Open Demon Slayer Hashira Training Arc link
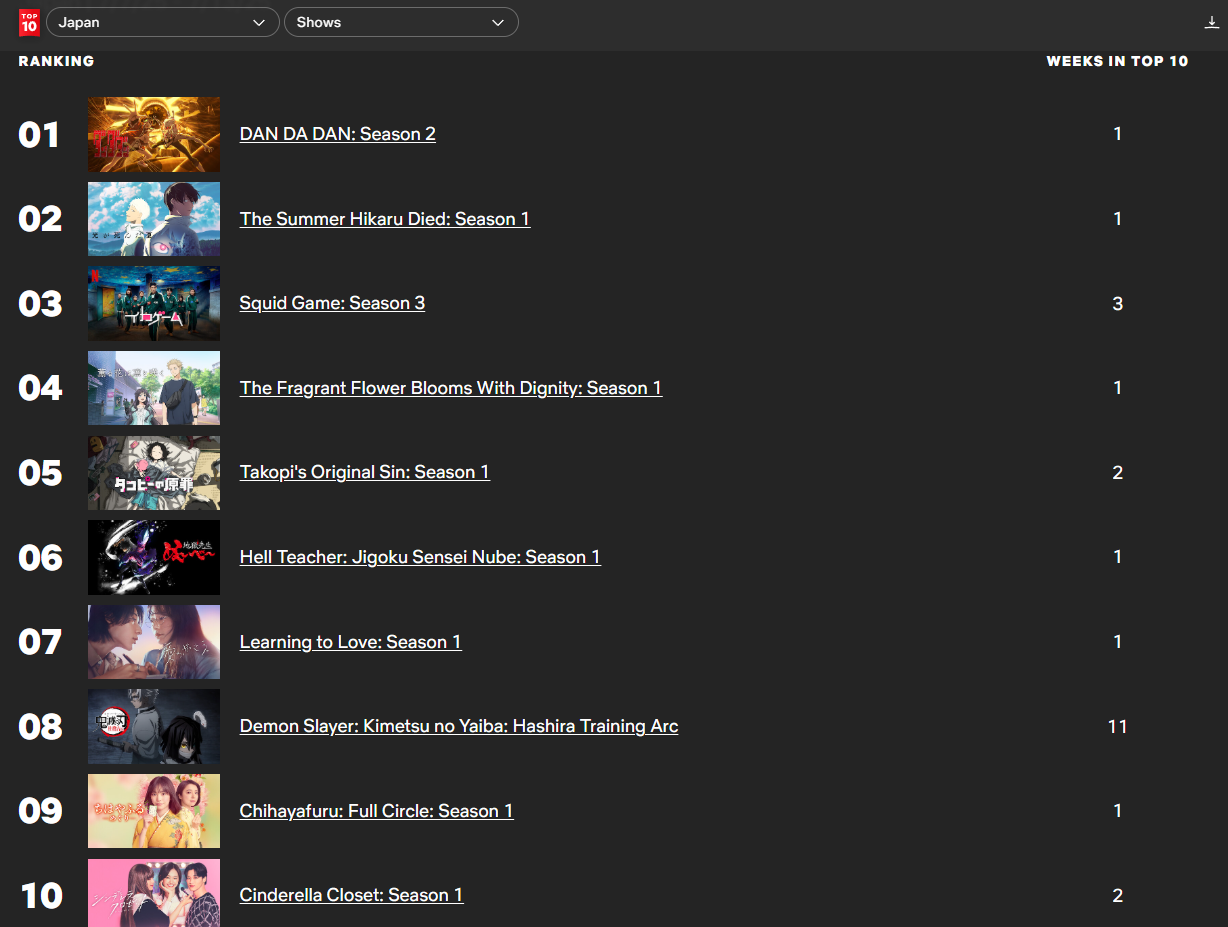The height and width of the screenshot is (927, 1228). (x=459, y=726)
